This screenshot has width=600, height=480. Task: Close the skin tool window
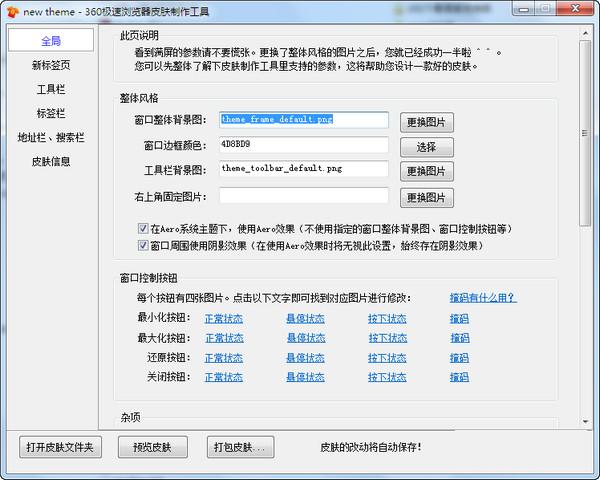pyautogui.click(x=576, y=8)
